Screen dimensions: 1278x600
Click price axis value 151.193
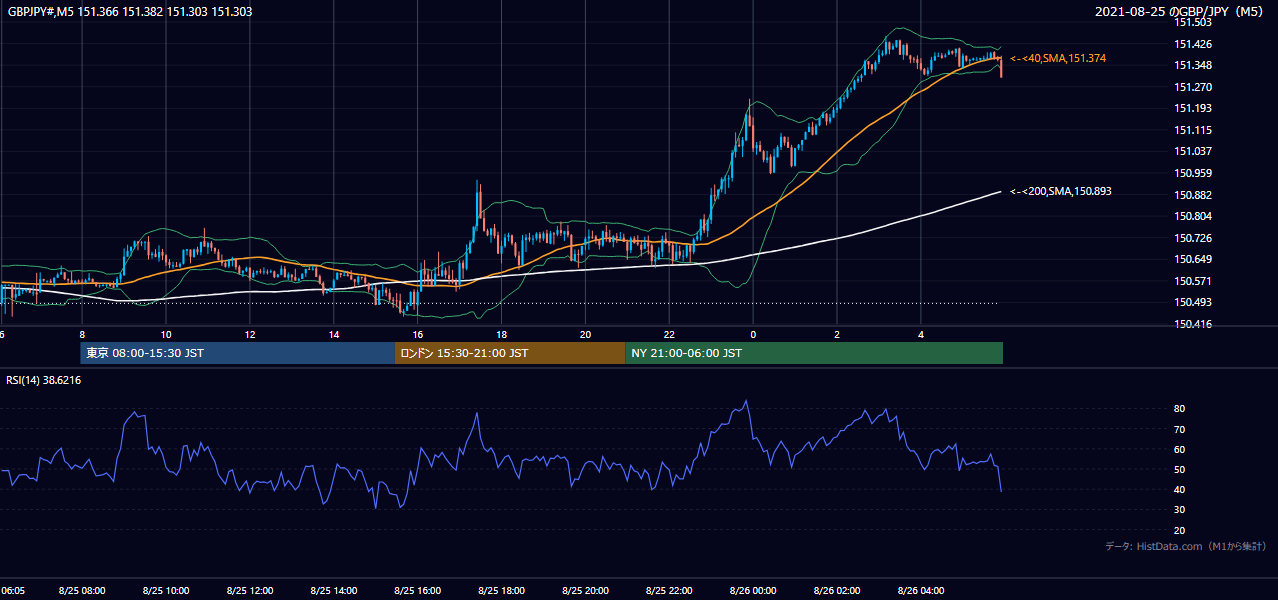click(1193, 109)
